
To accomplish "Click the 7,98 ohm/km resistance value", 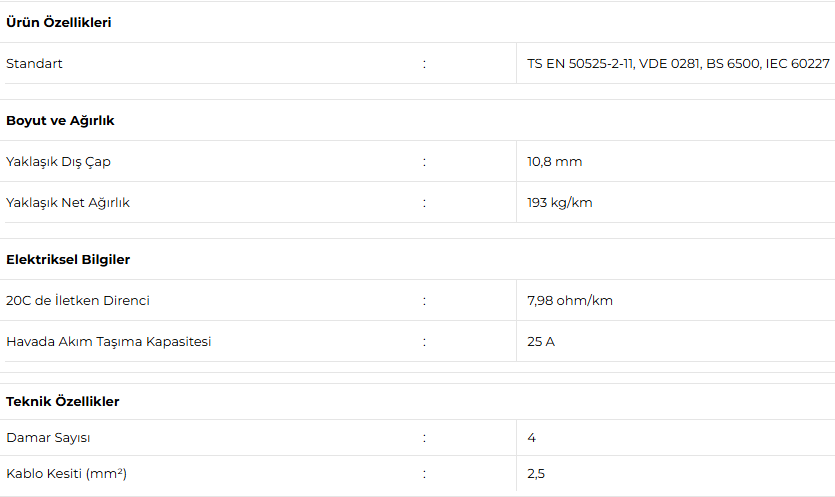I will point(570,300).
